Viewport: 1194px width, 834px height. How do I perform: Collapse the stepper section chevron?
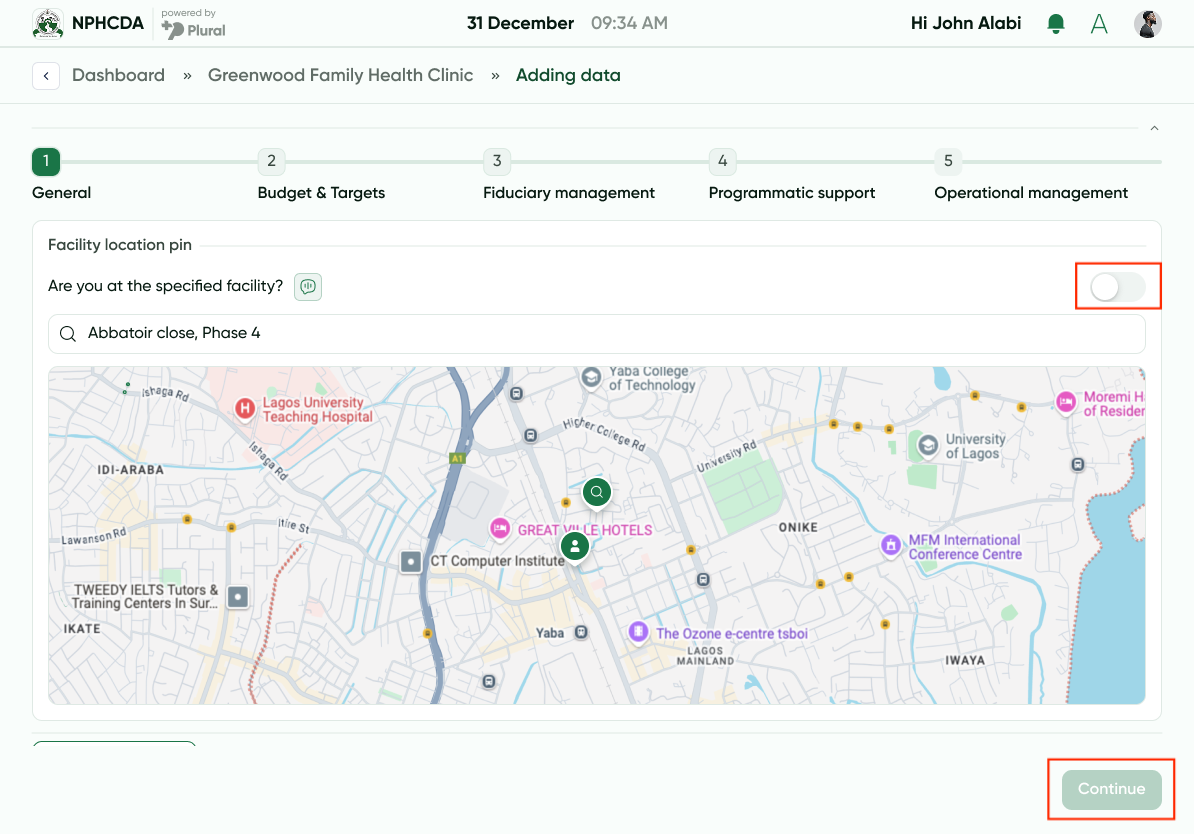click(x=1154, y=128)
